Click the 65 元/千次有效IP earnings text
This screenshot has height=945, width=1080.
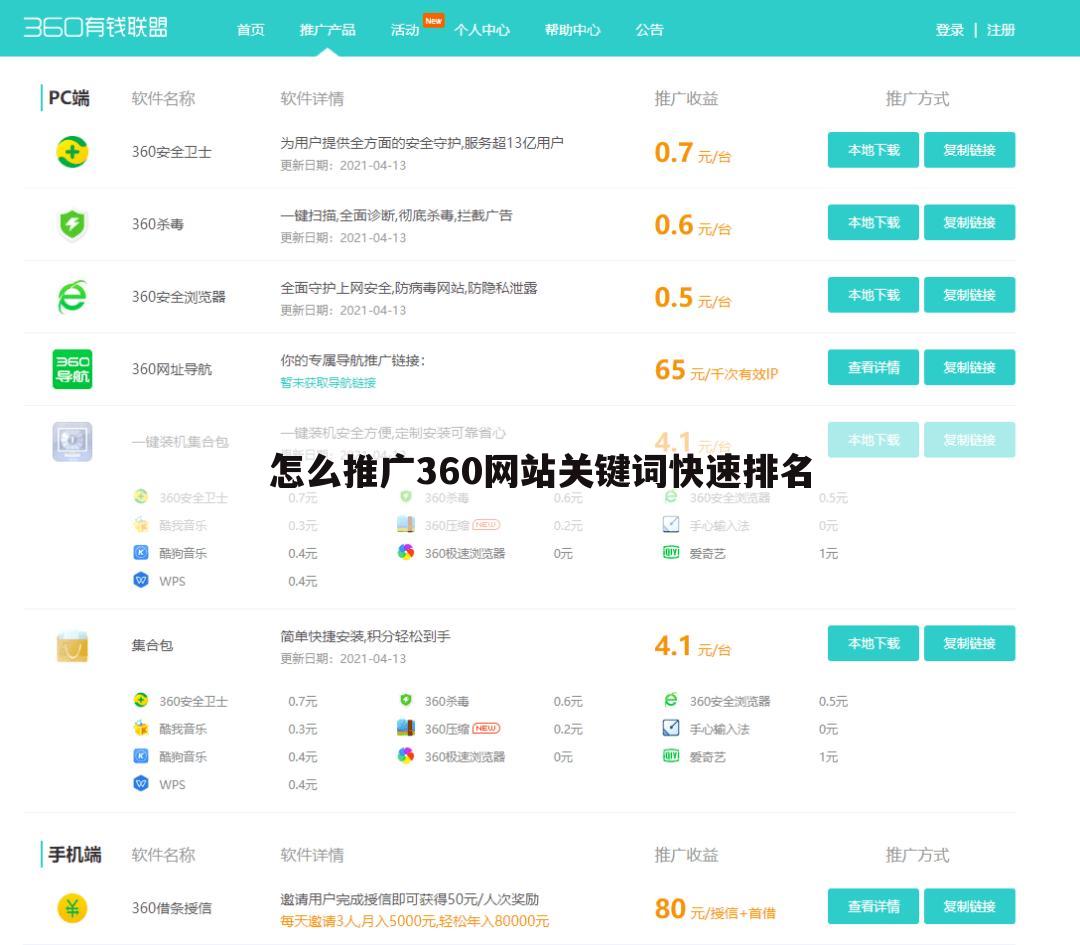(x=716, y=370)
